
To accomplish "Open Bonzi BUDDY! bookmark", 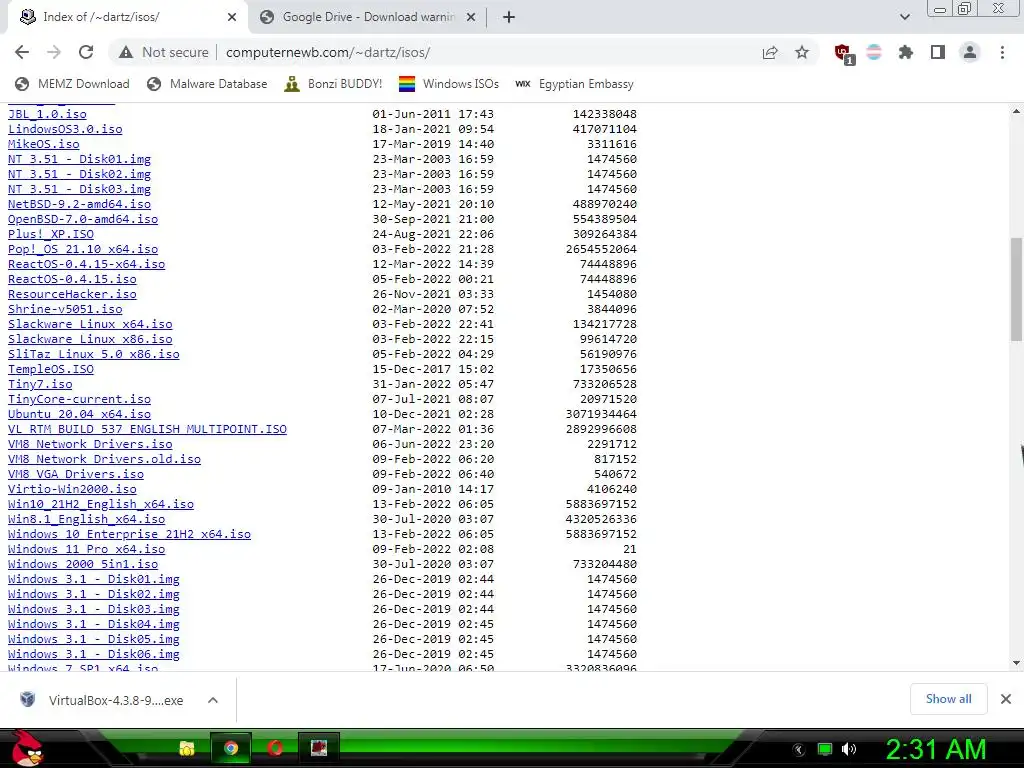I will coord(334,84).
